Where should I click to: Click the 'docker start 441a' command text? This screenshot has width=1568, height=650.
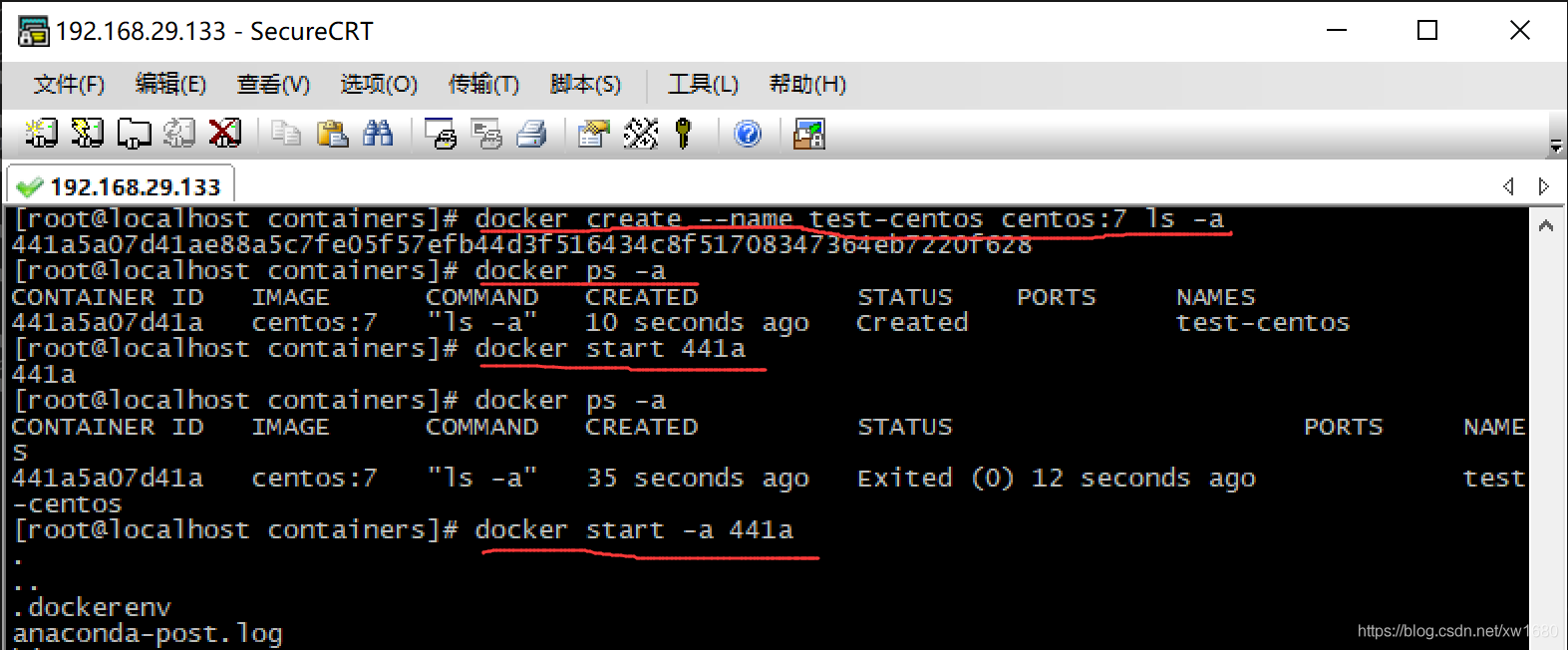pyautogui.click(x=610, y=348)
